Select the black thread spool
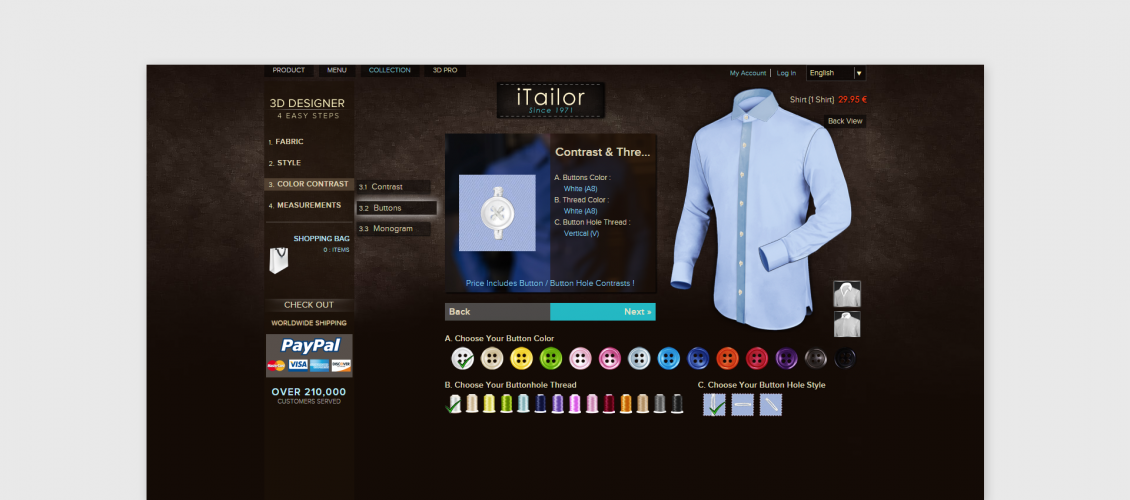Viewport: 1130px width, 500px height. click(x=677, y=403)
